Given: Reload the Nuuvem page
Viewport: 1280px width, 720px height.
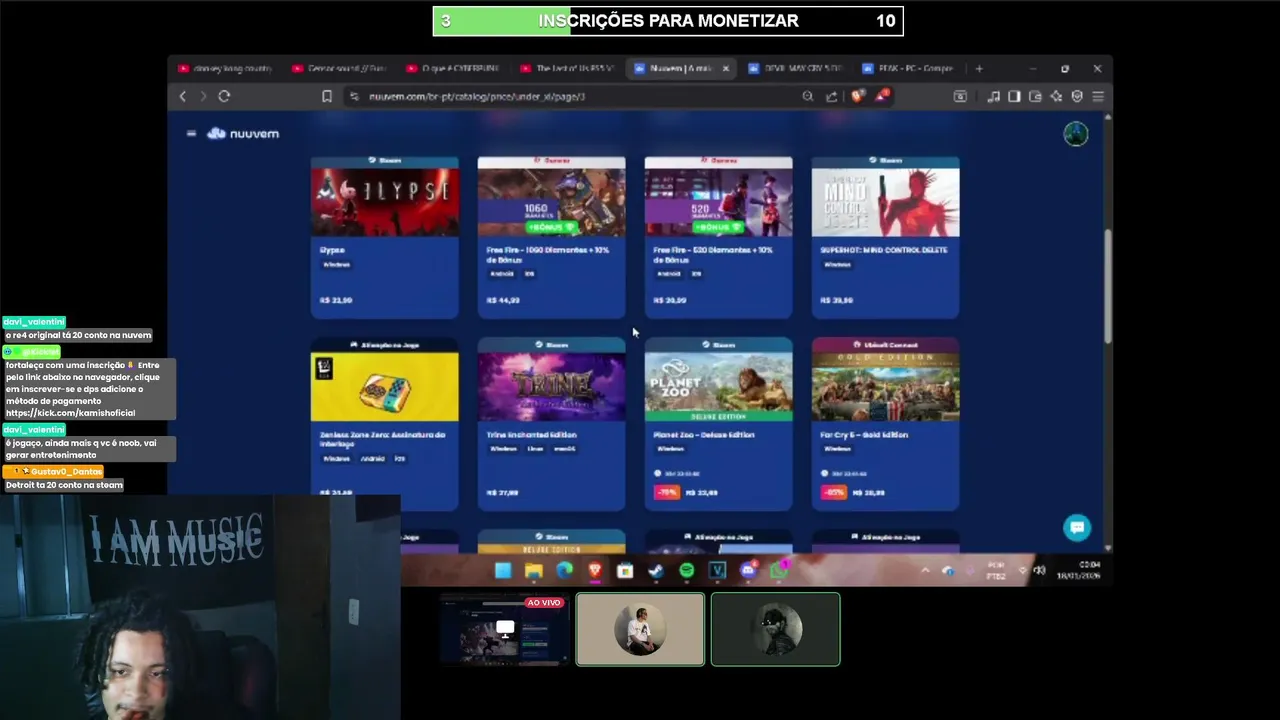Looking at the screenshot, I should [x=224, y=96].
